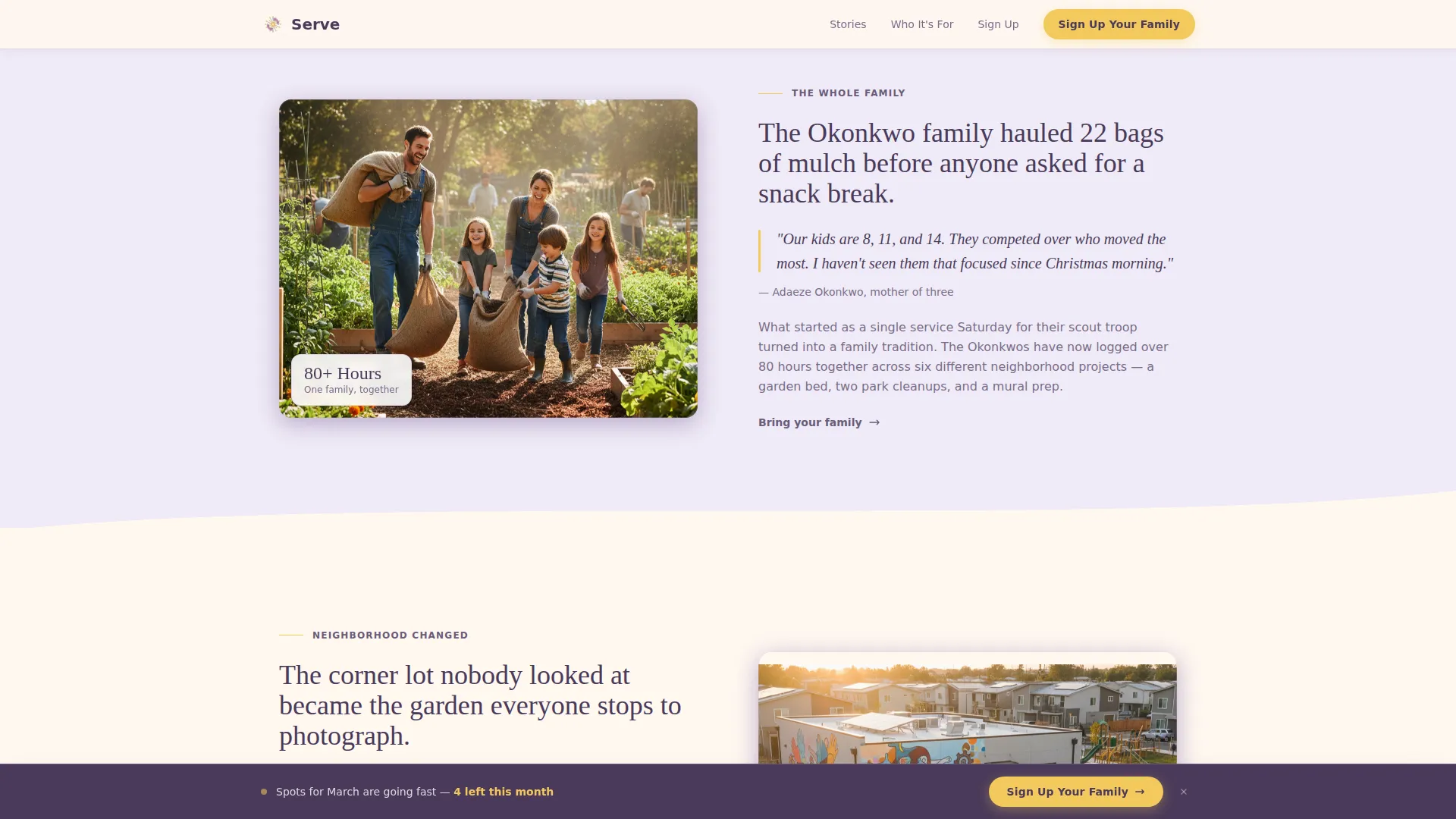Click the arrow beside Bring your family
The height and width of the screenshot is (819, 1456).
[x=874, y=422]
